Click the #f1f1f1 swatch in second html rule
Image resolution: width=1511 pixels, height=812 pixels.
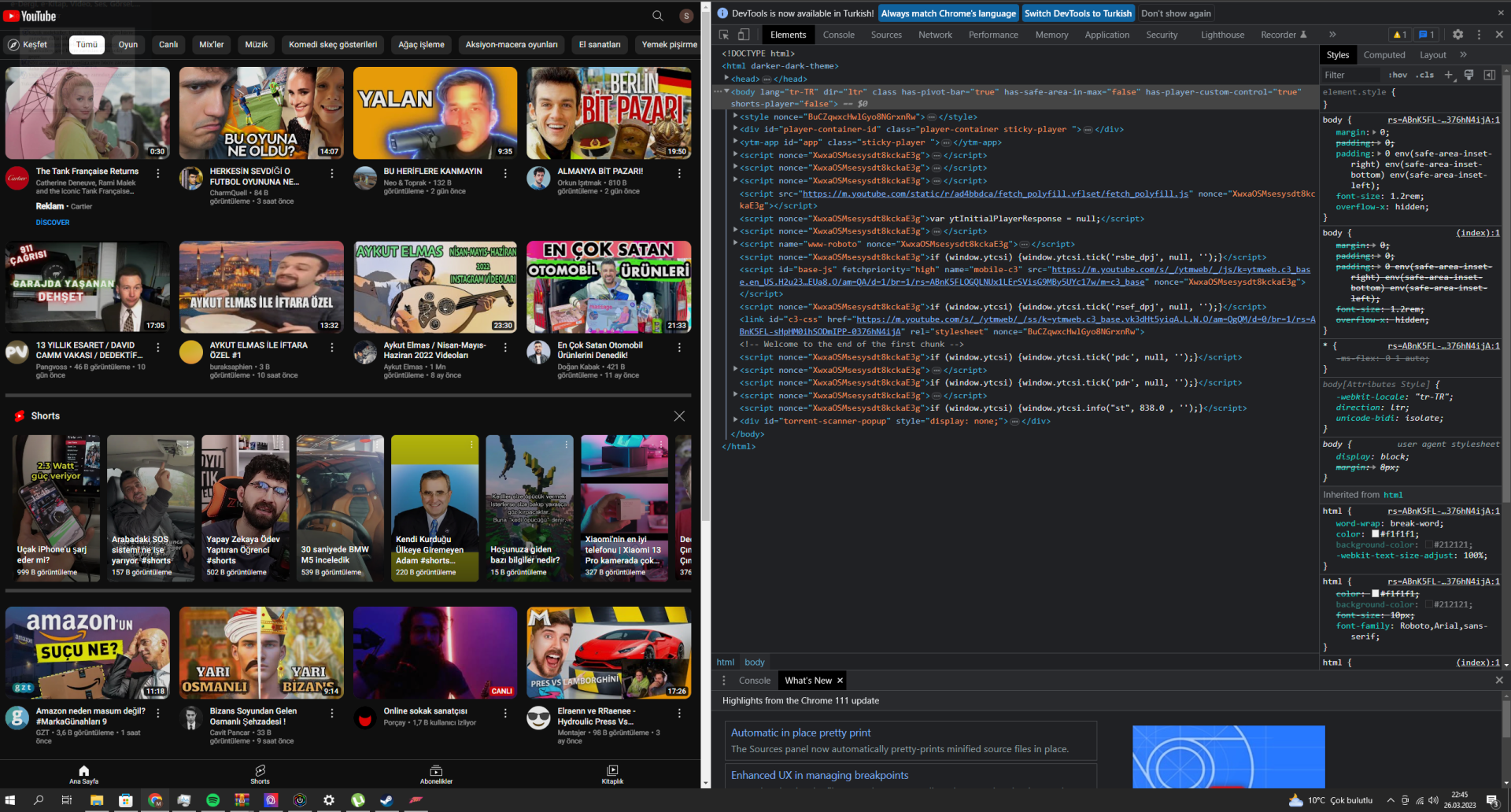[x=1375, y=594]
